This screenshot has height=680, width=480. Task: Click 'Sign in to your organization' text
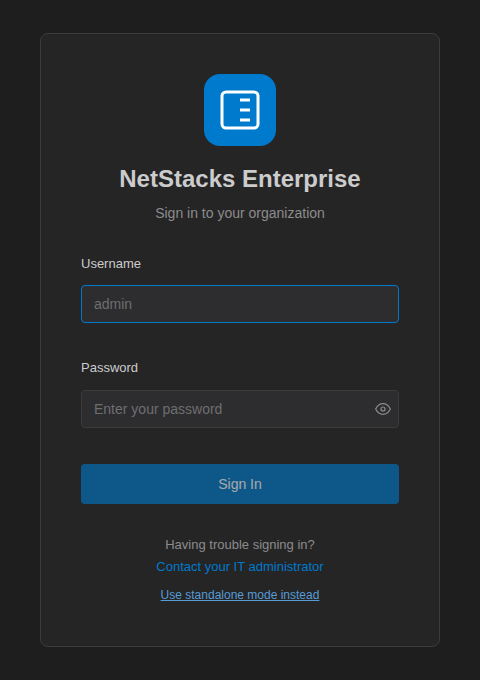[240, 213]
